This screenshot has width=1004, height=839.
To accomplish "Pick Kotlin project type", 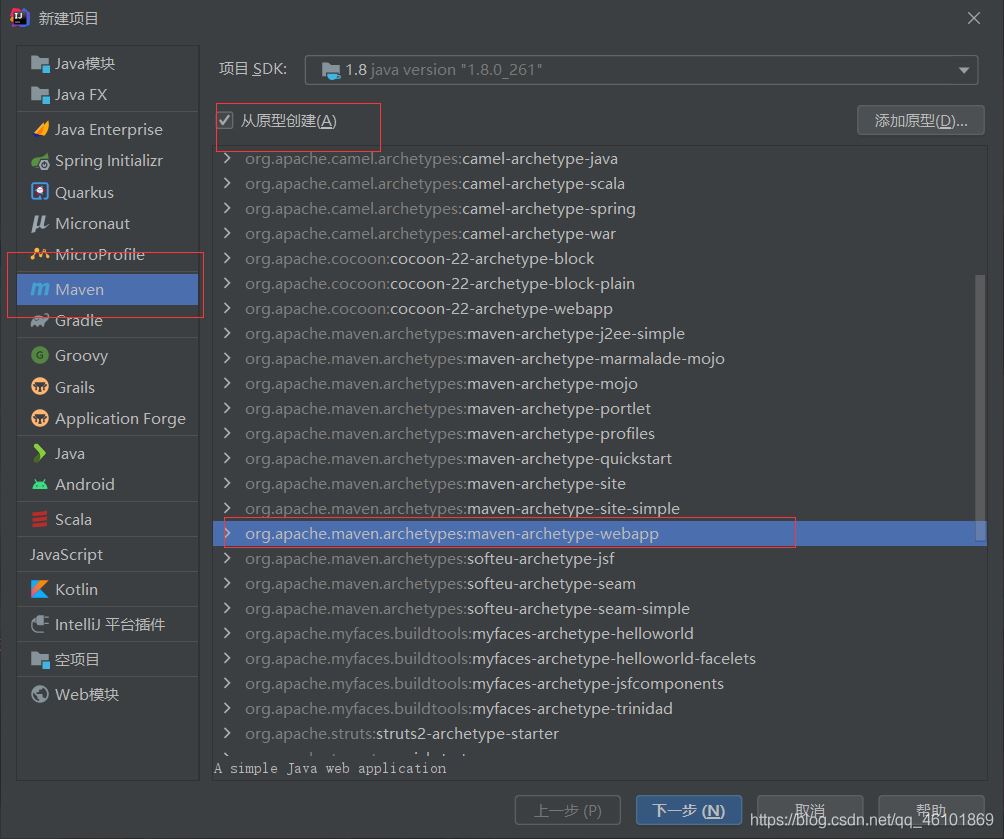I will pos(108,589).
